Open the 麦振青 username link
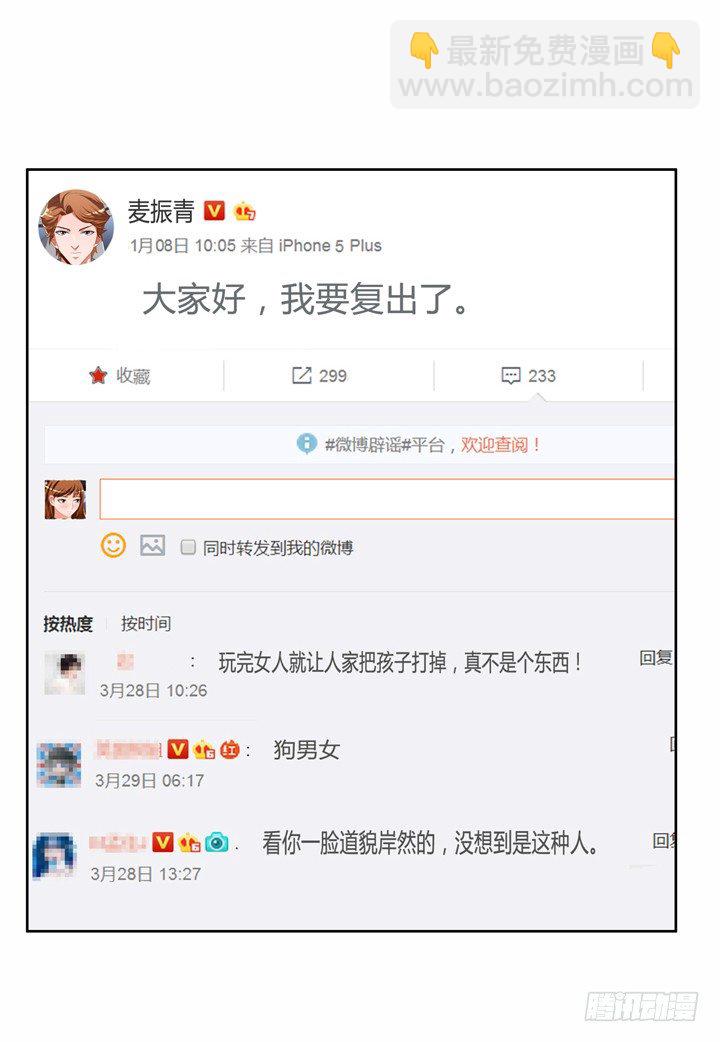Viewport: 720px width, 1042px height. click(x=161, y=211)
